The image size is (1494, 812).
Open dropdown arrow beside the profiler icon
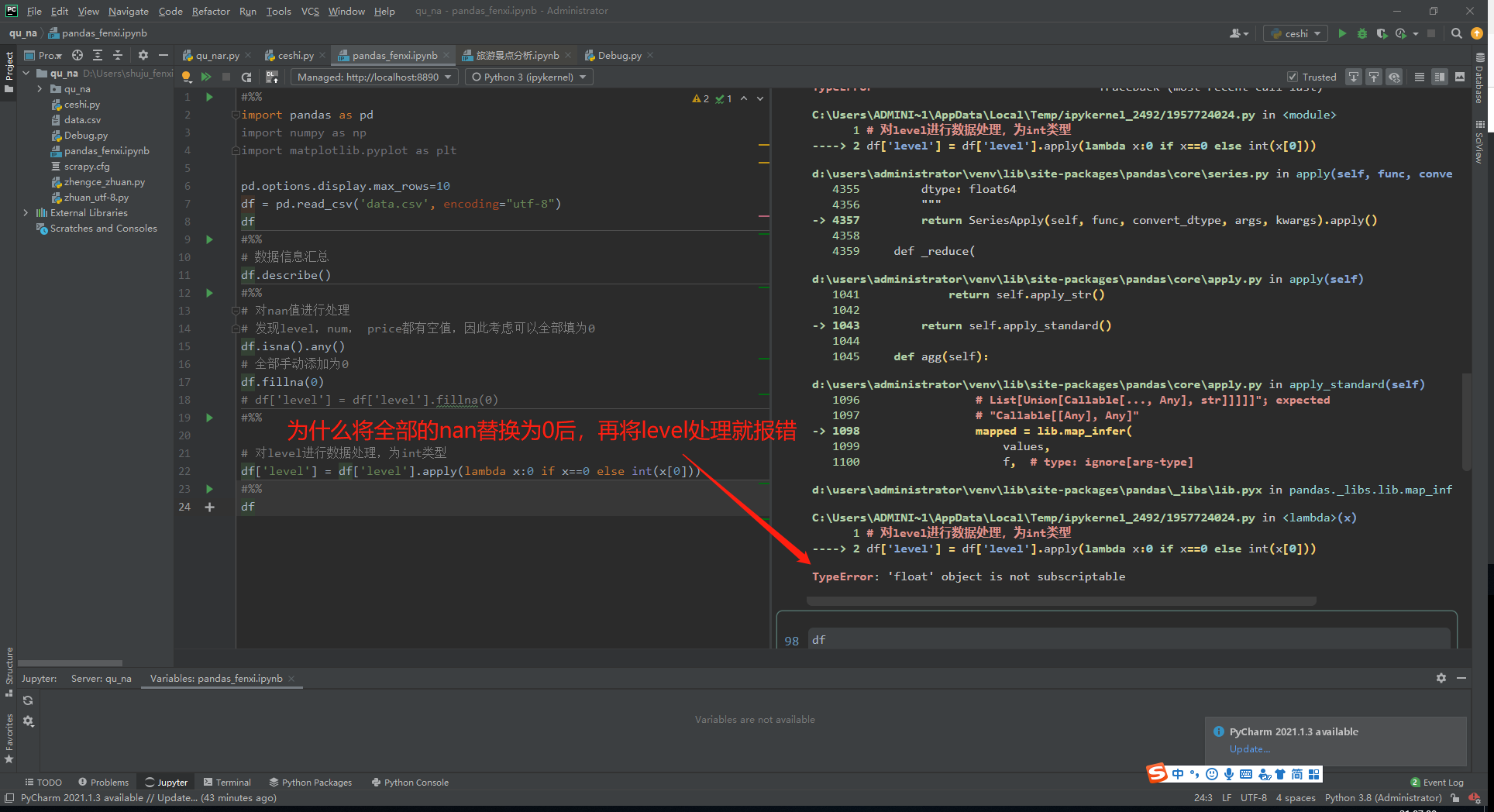pyautogui.click(x=1416, y=33)
